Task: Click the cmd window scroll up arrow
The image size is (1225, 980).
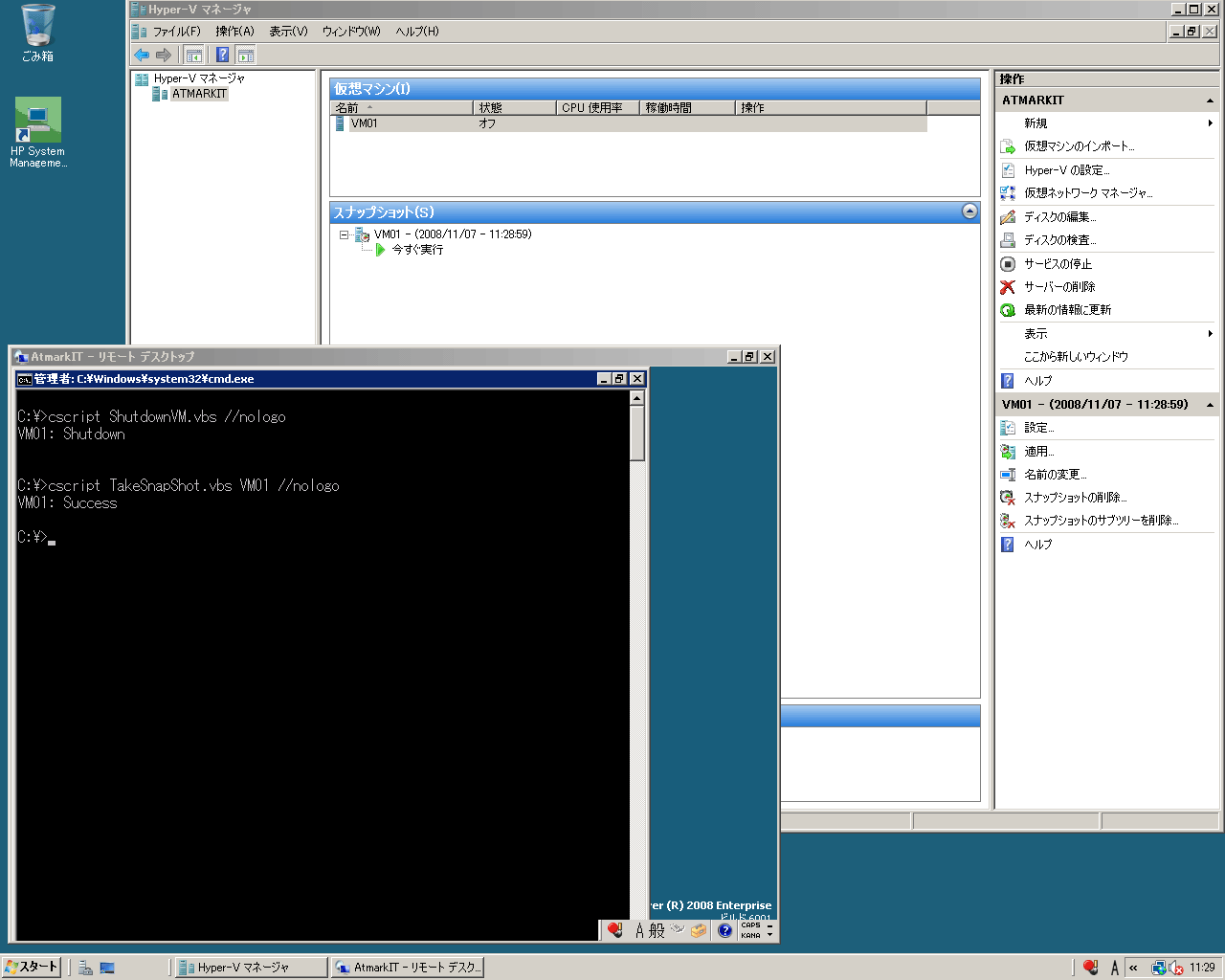Action: coord(637,397)
